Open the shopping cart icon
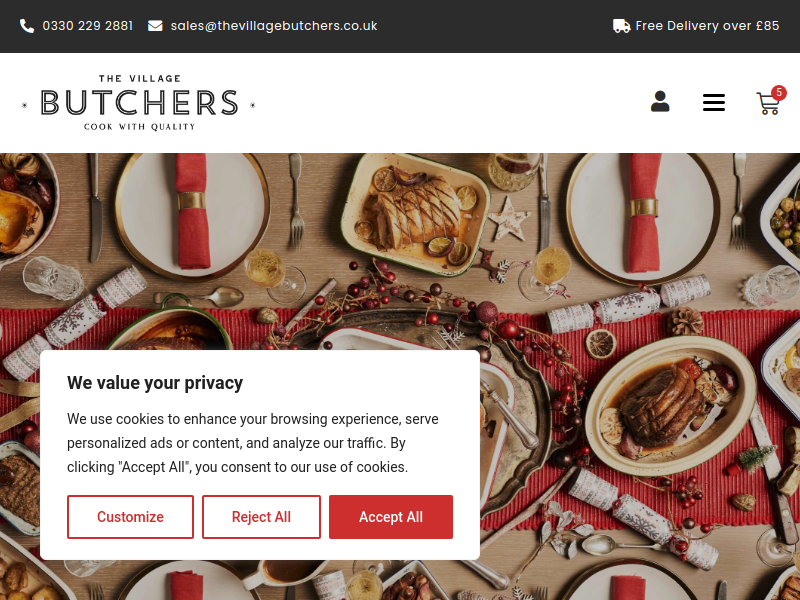The height and width of the screenshot is (600, 800). click(x=768, y=104)
